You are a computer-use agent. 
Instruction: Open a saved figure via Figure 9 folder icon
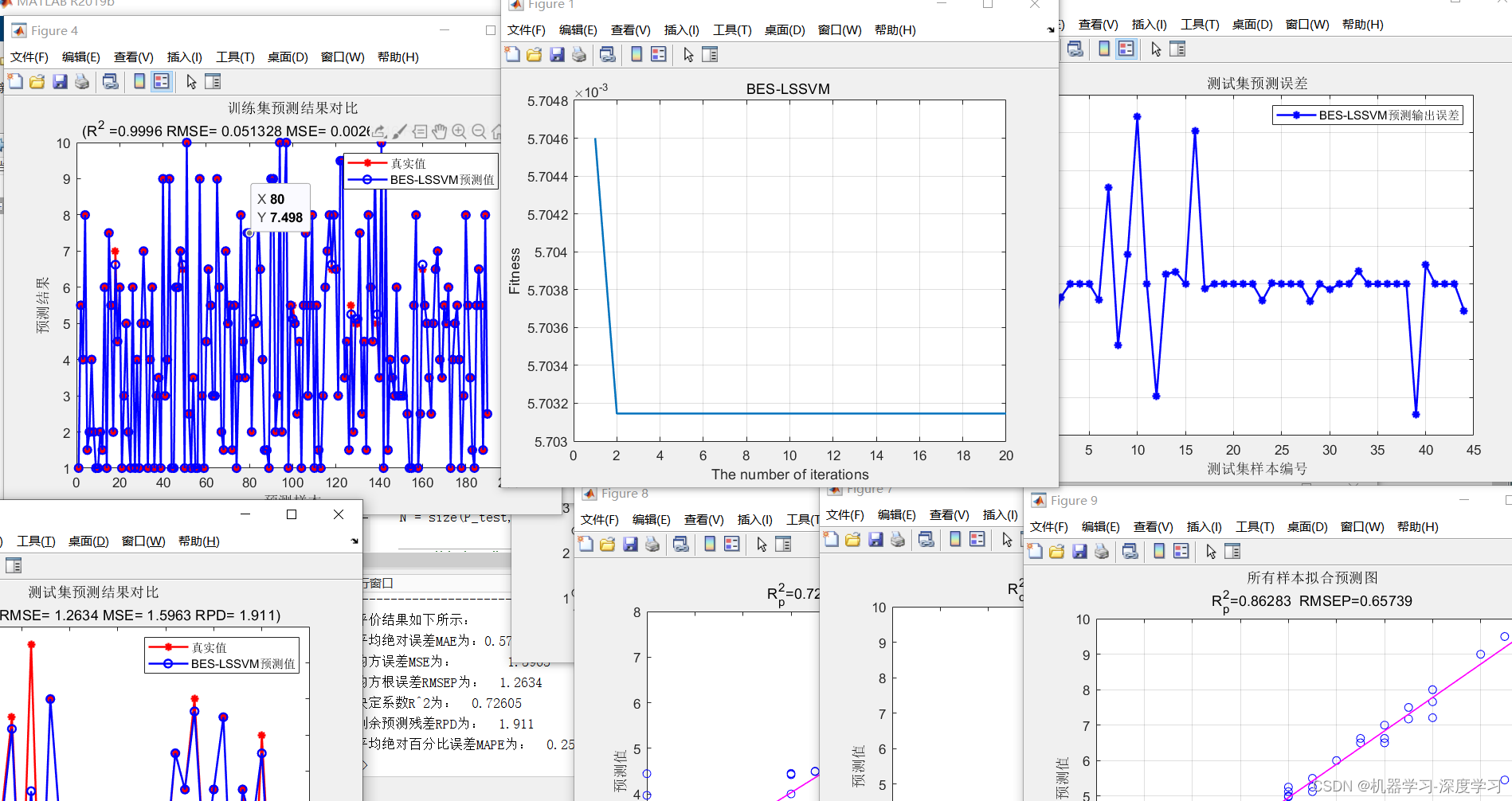[1056, 551]
